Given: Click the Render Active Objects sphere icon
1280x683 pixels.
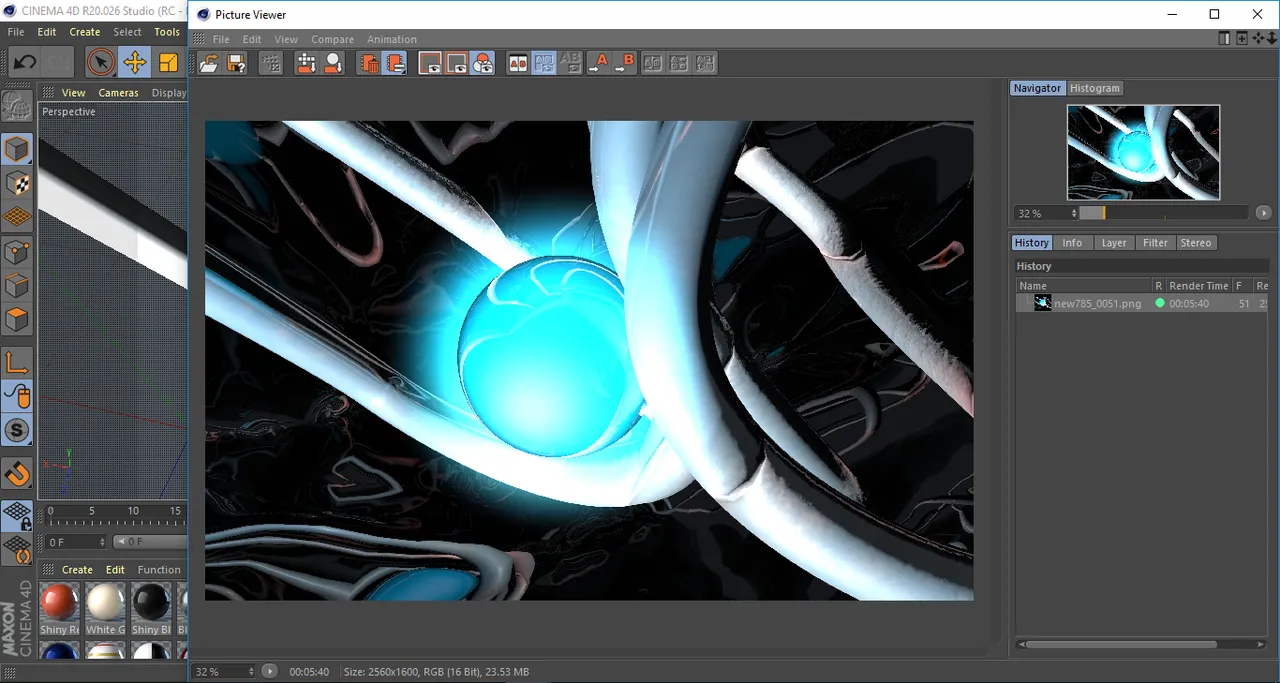Looking at the screenshot, I should (x=333, y=63).
